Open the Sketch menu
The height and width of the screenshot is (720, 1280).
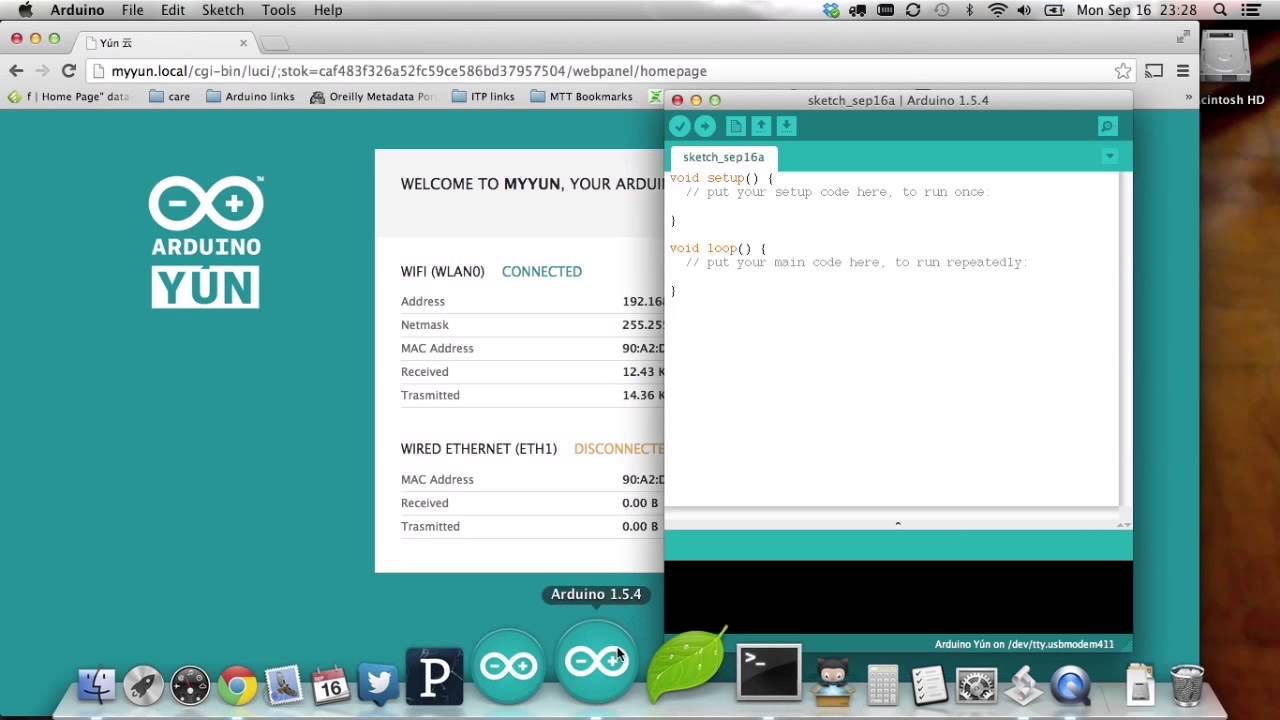pos(223,10)
